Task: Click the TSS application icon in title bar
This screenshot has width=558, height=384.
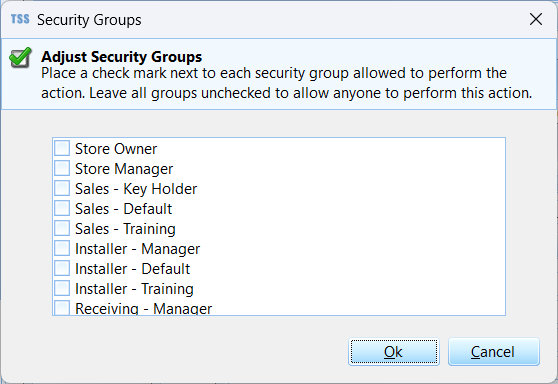Action: [20, 19]
